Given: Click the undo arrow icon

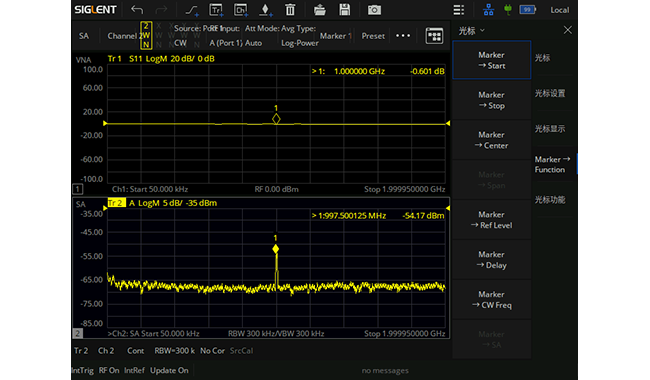Looking at the screenshot, I should click(x=137, y=10).
